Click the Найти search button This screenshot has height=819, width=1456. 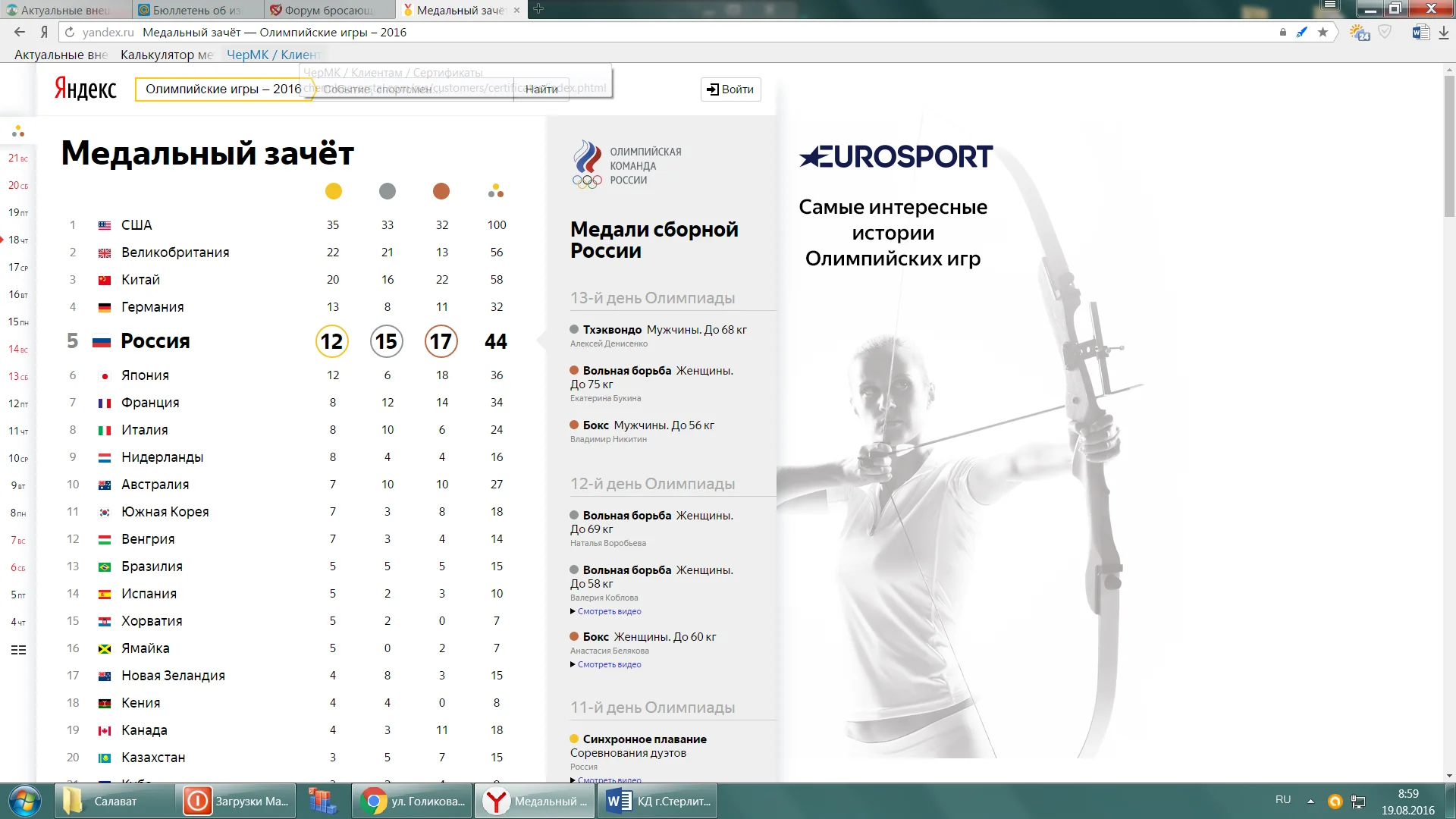pos(541,89)
